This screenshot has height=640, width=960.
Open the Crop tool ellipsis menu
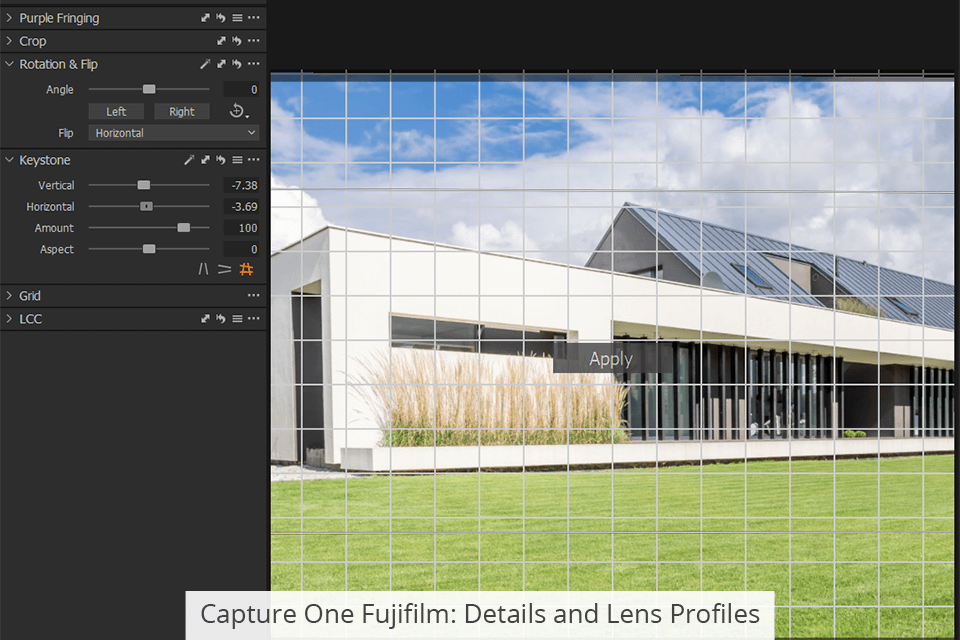(253, 41)
